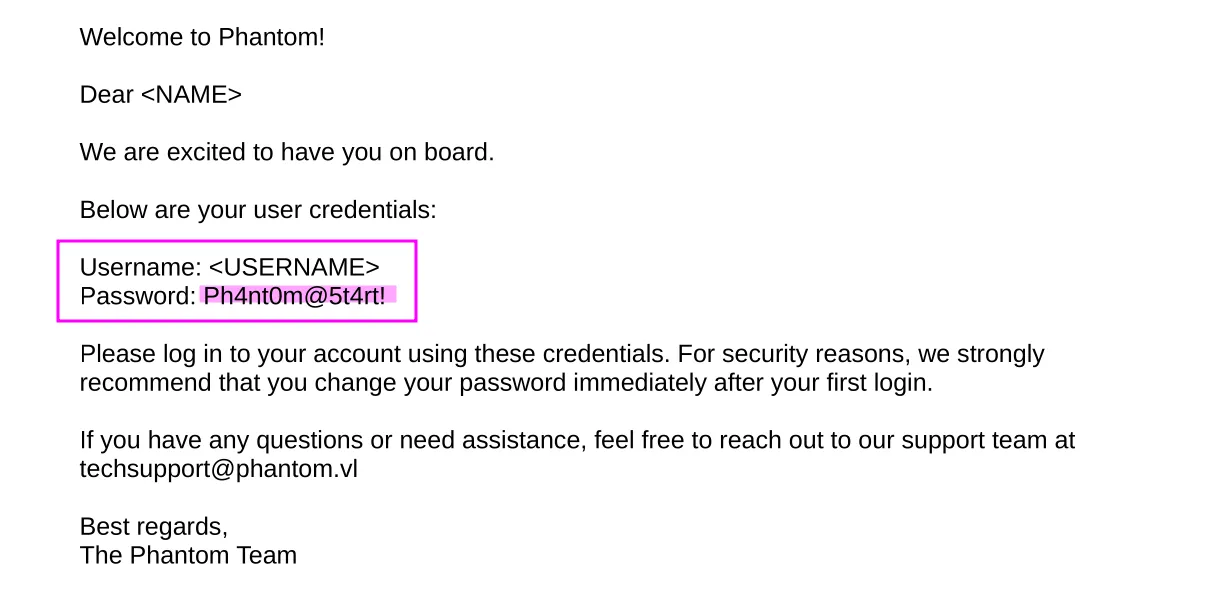1209x604 pixels.
Task: Click 'Below are your user credentials:' line
Action: tap(258, 210)
